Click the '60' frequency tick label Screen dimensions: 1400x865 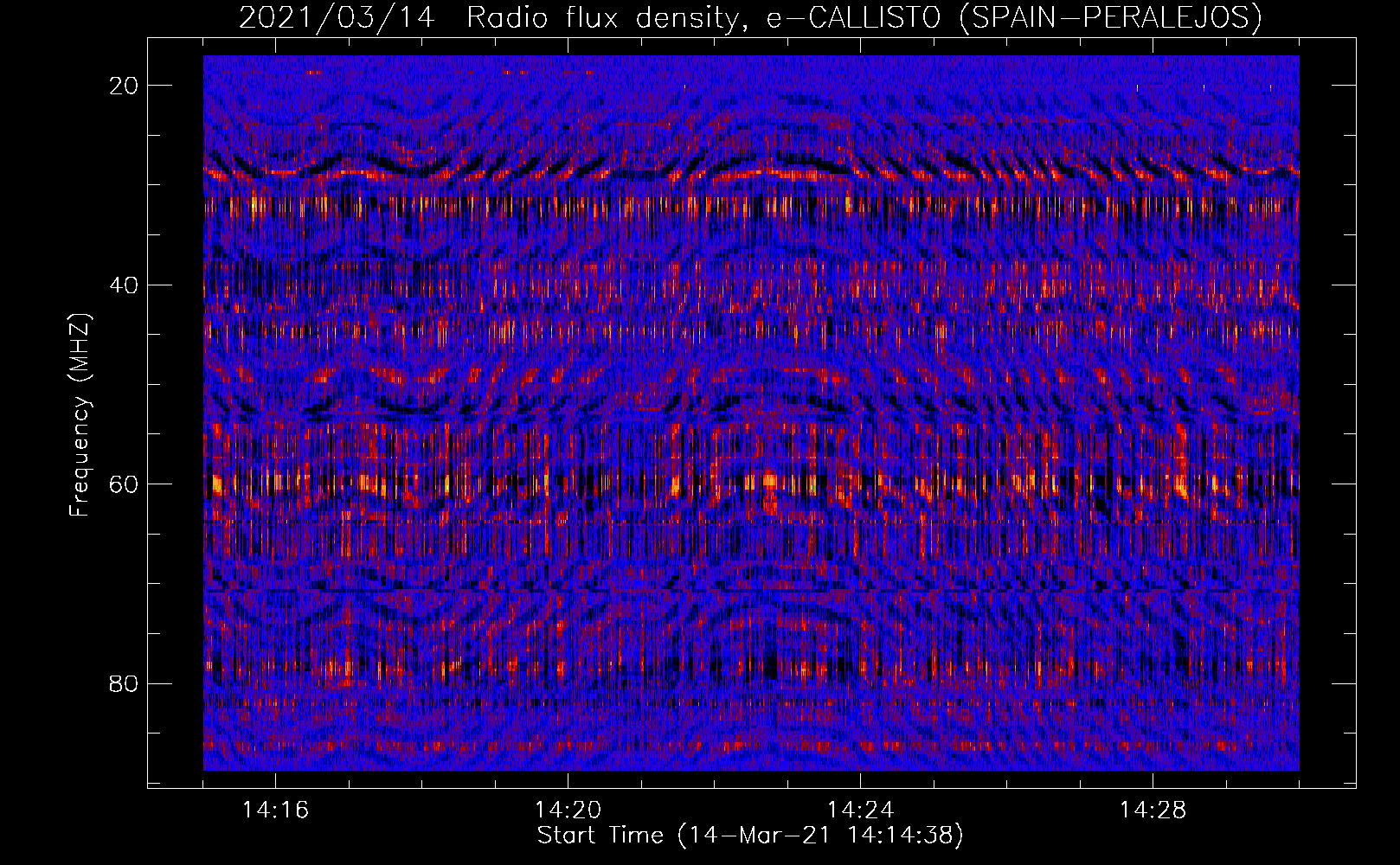pos(125,484)
